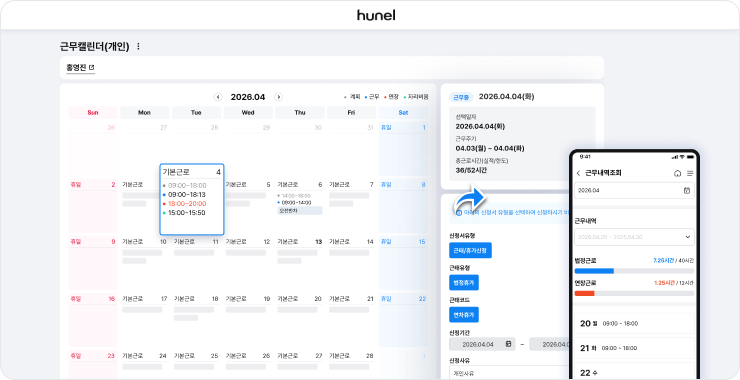740x380 pixels.
Task: Click the 연차휴가 button
Action: 464,314
